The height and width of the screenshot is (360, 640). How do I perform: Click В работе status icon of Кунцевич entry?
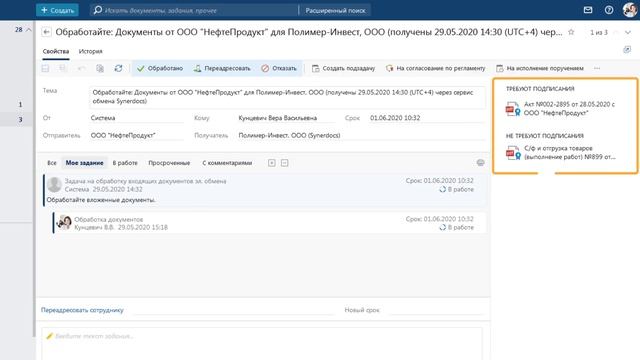tap(442, 227)
